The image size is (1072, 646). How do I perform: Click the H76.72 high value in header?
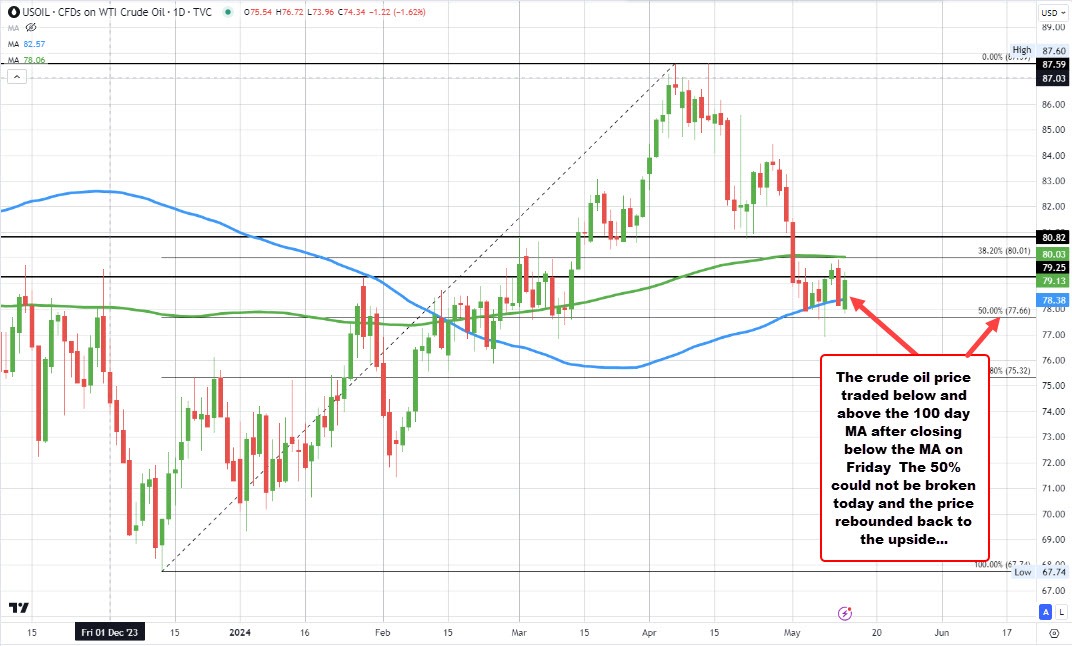click(x=289, y=12)
